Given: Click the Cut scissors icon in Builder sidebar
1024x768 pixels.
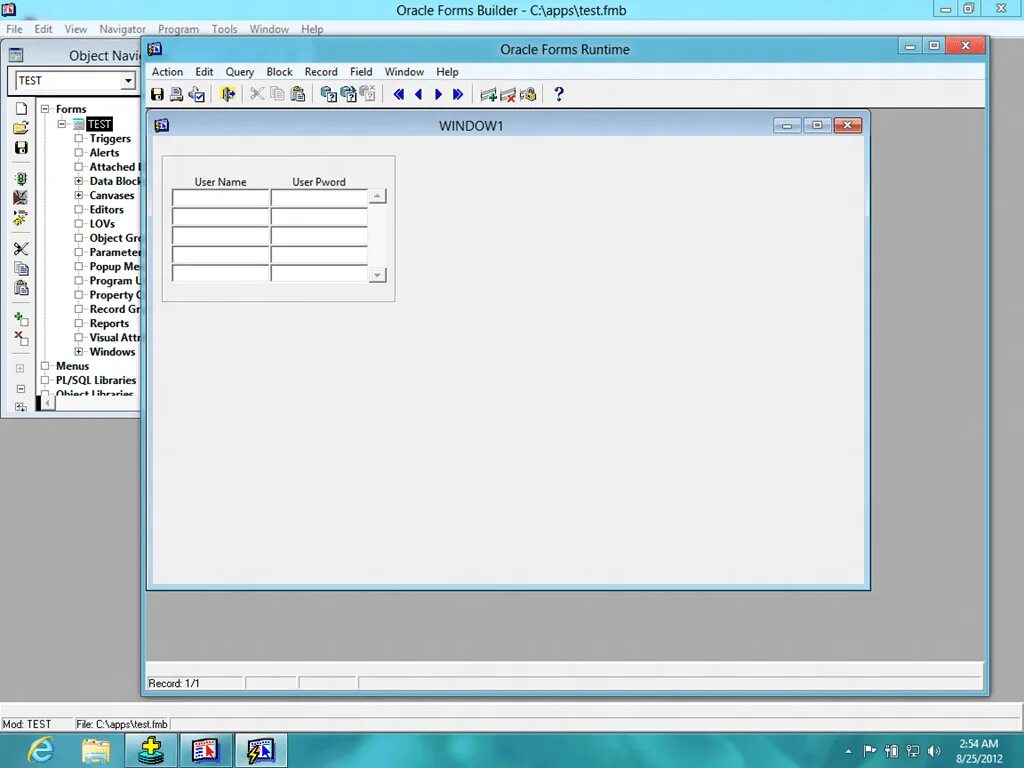Looking at the screenshot, I should click(21, 249).
